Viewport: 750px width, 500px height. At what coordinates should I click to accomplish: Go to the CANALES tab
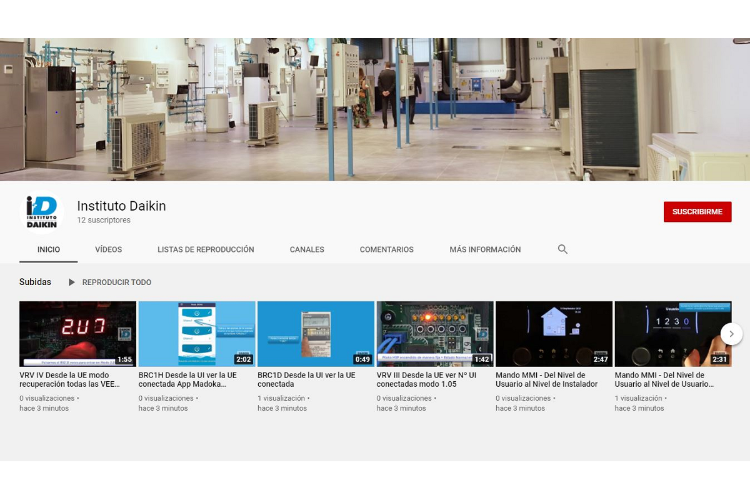click(x=307, y=249)
